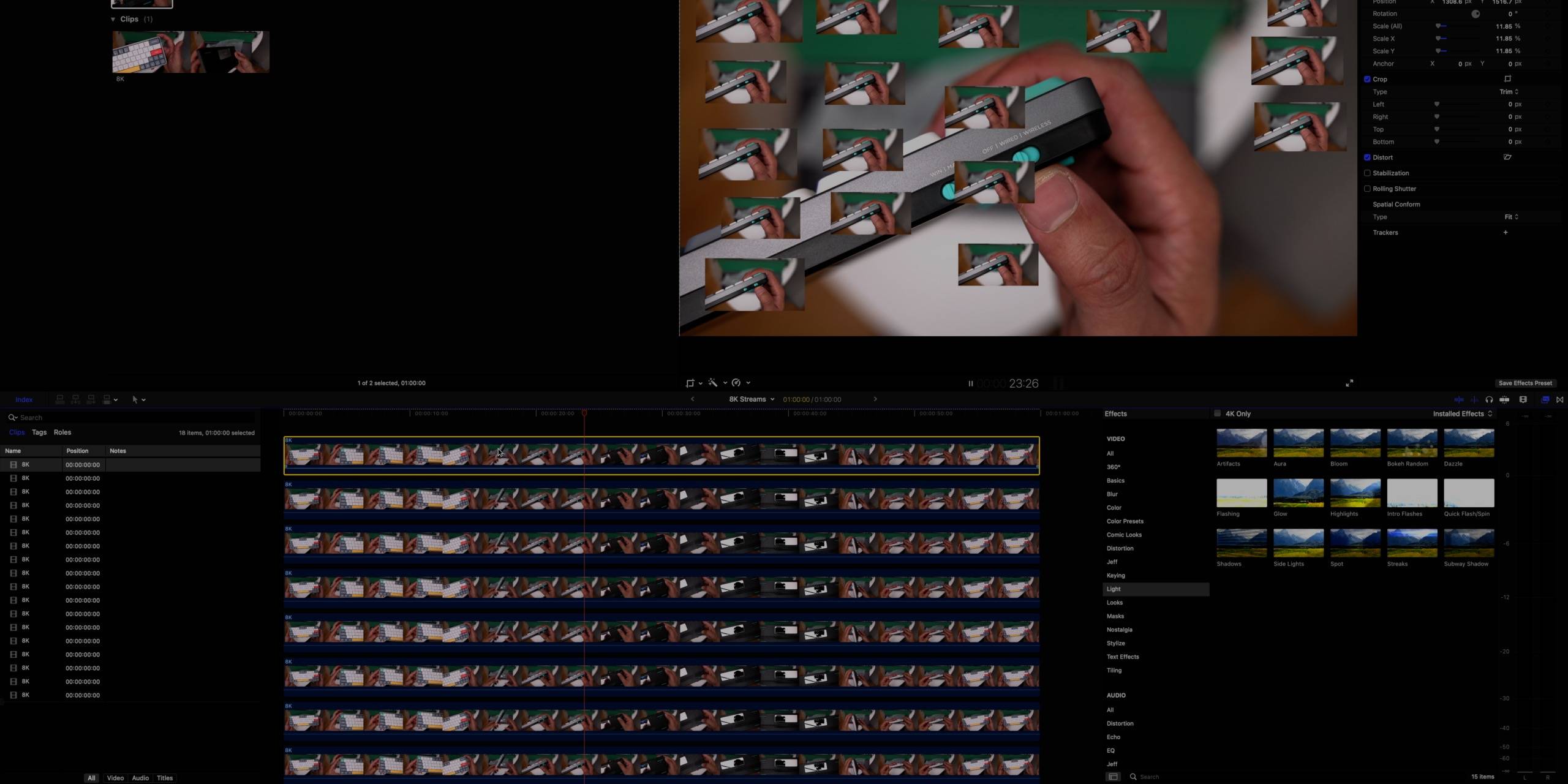
Task: Pause playback in the viewer
Action: coord(970,383)
